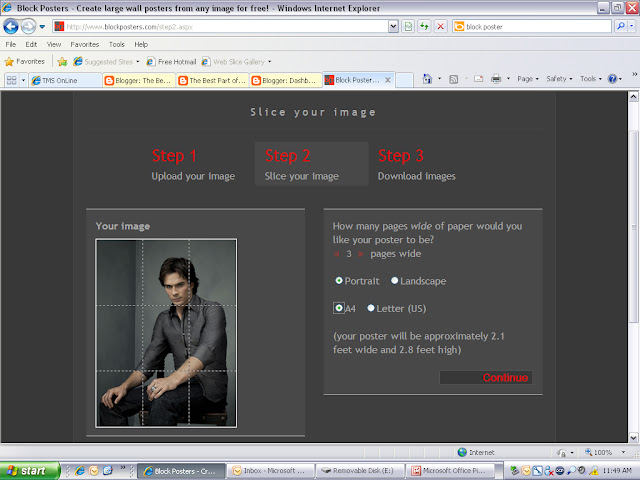Click the Compatibility View icon
The image size is (640, 480).
(408, 27)
